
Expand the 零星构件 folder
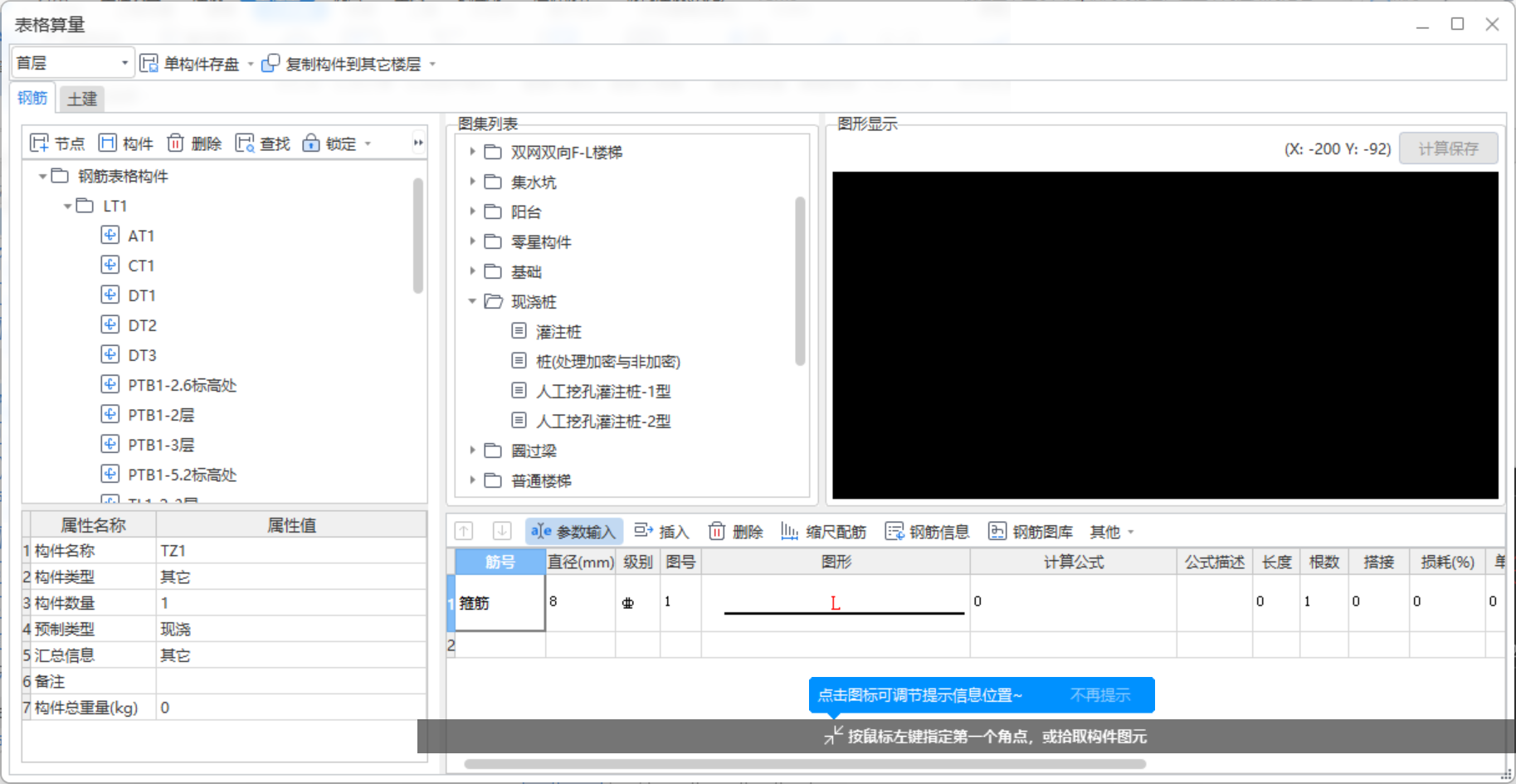pos(472,241)
